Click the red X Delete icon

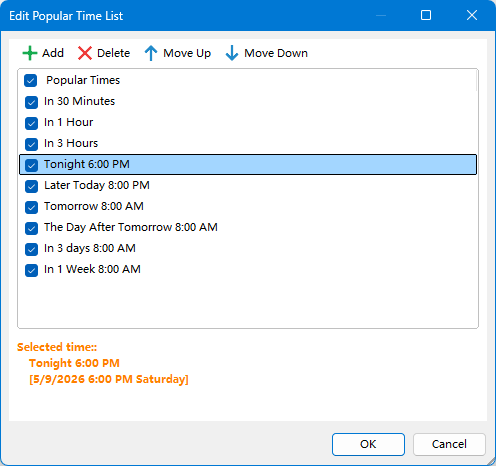(85, 53)
